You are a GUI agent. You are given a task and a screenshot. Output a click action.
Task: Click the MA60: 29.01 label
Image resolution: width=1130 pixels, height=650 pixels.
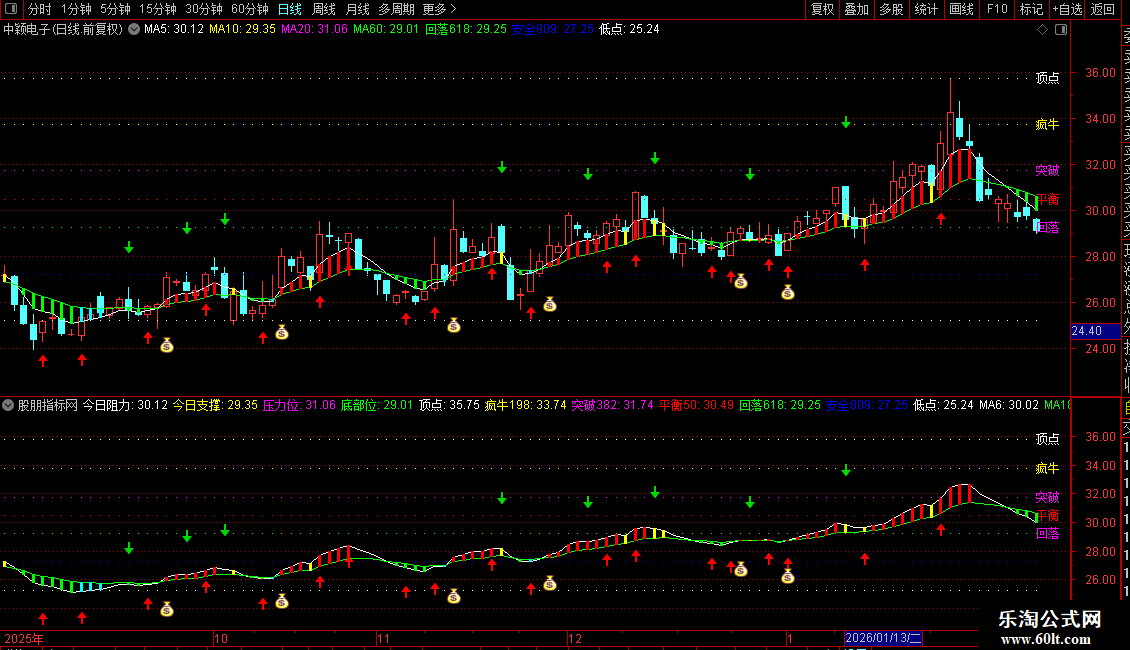click(x=386, y=30)
